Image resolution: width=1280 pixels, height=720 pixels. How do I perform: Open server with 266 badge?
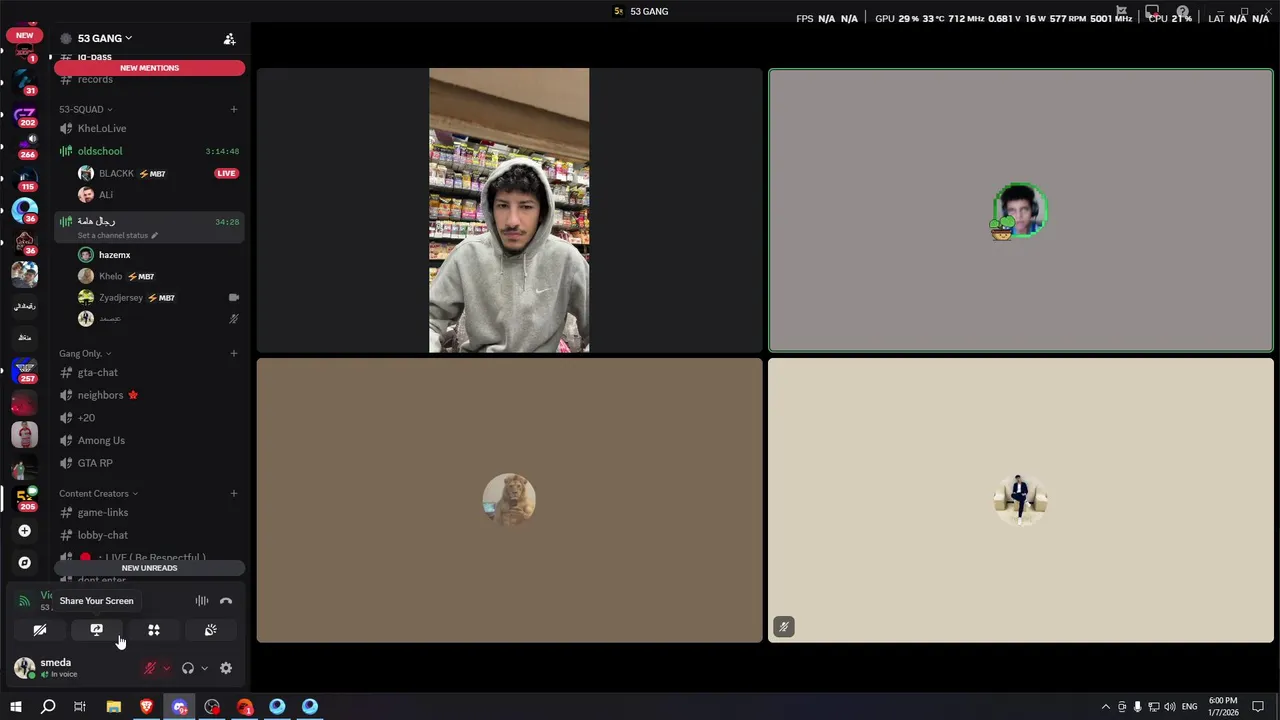pyautogui.click(x=25, y=148)
